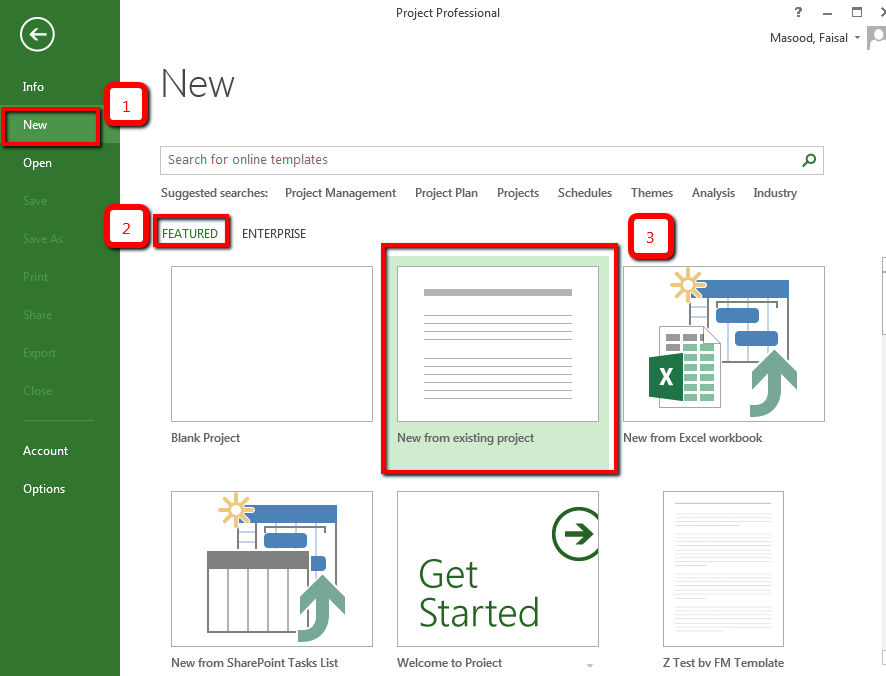886x676 pixels.
Task: Expand the Masood, Faisal account dropdown
Action: point(857,38)
